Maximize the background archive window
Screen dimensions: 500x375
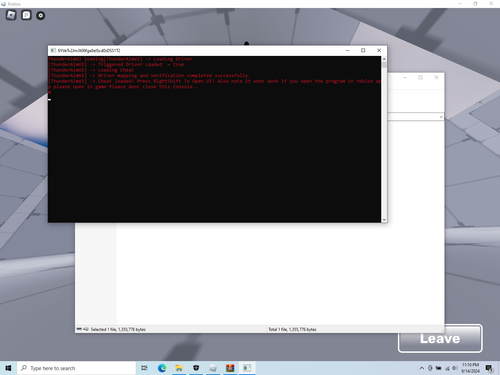pyautogui.click(x=420, y=77)
